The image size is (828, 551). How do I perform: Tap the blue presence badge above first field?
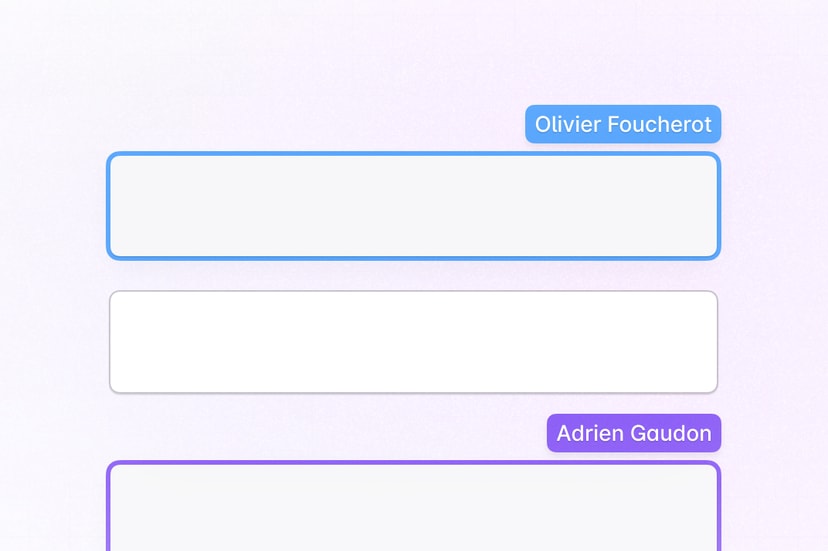[623, 124]
